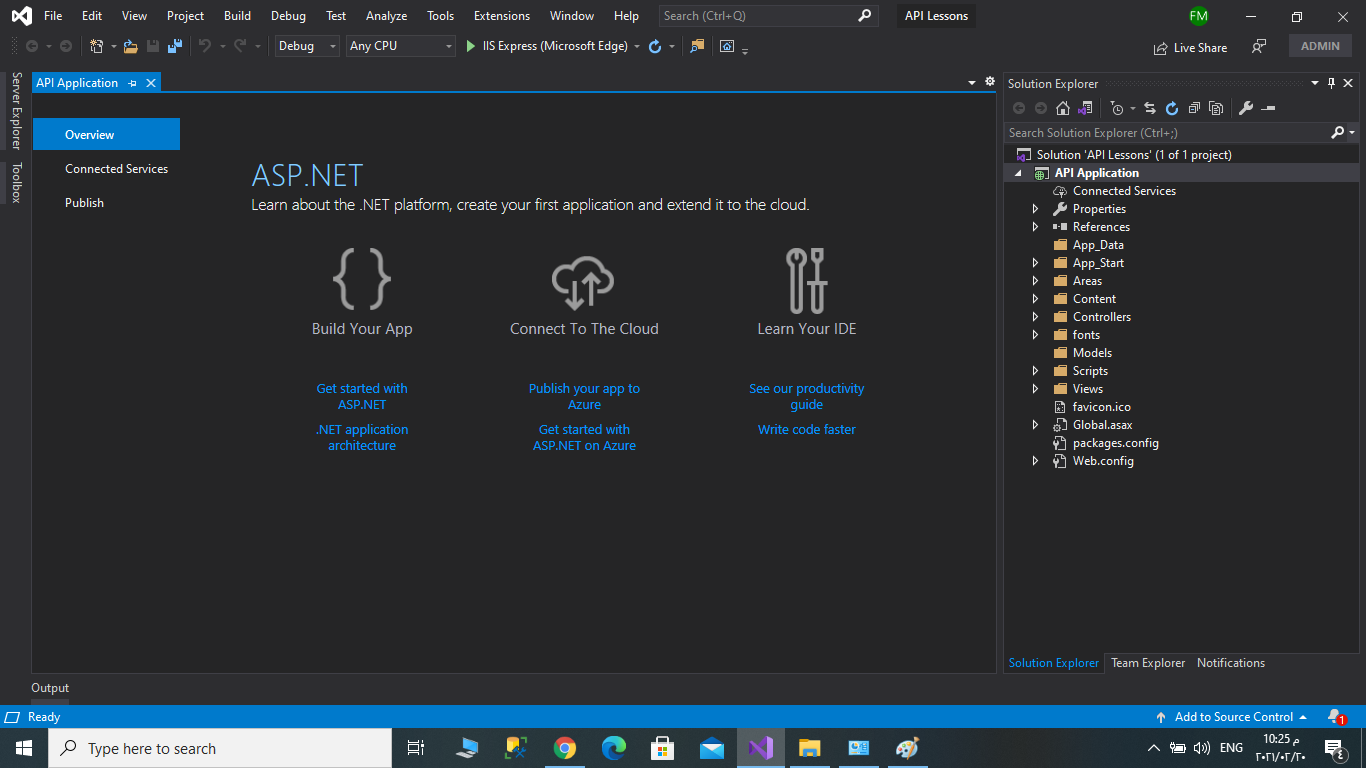Screen dimensions: 1366x768
Task: Open Solution Explorer window position dropdown arrow
Action: [1316, 84]
